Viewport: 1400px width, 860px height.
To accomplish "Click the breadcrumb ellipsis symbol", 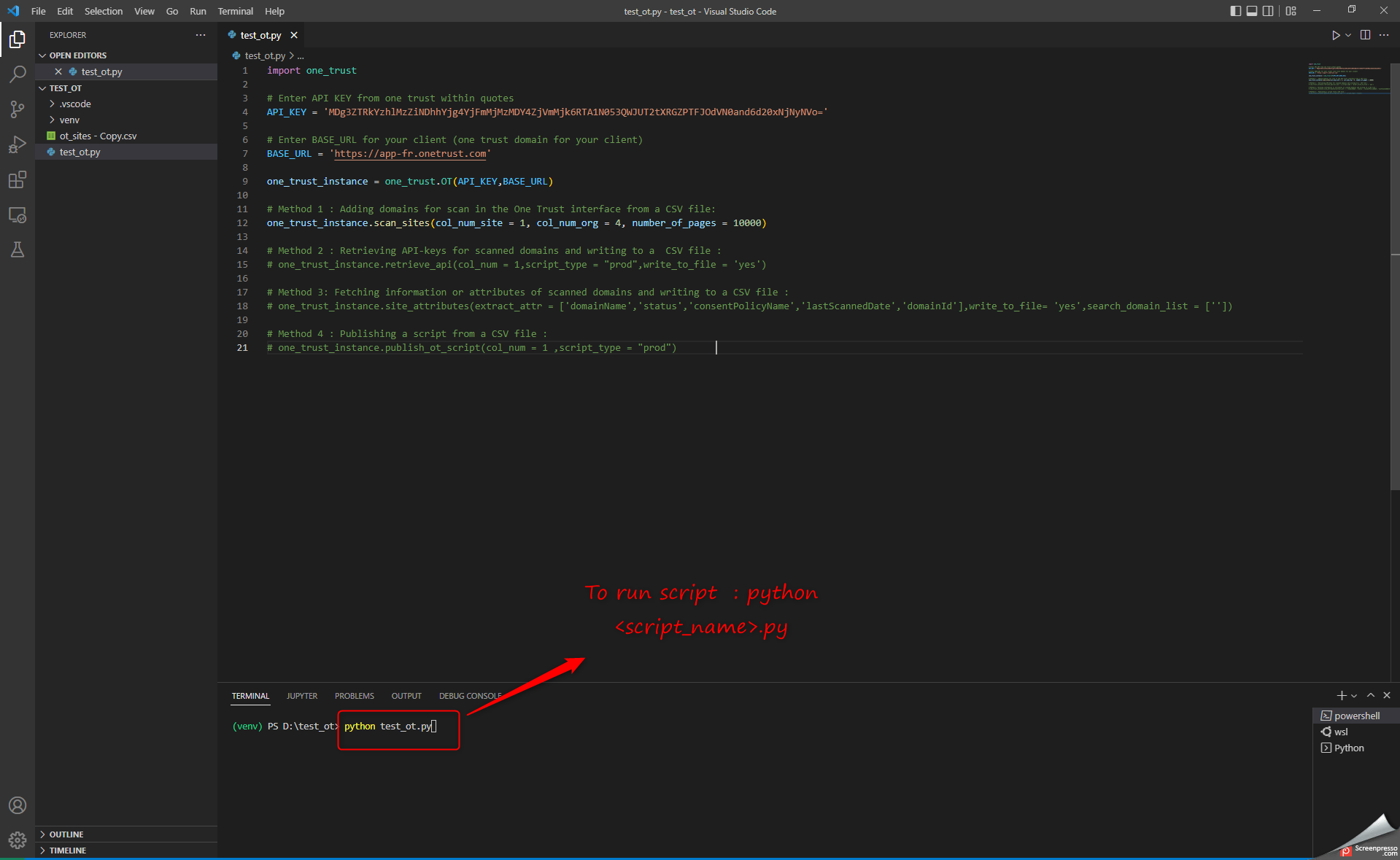I will coord(301,55).
